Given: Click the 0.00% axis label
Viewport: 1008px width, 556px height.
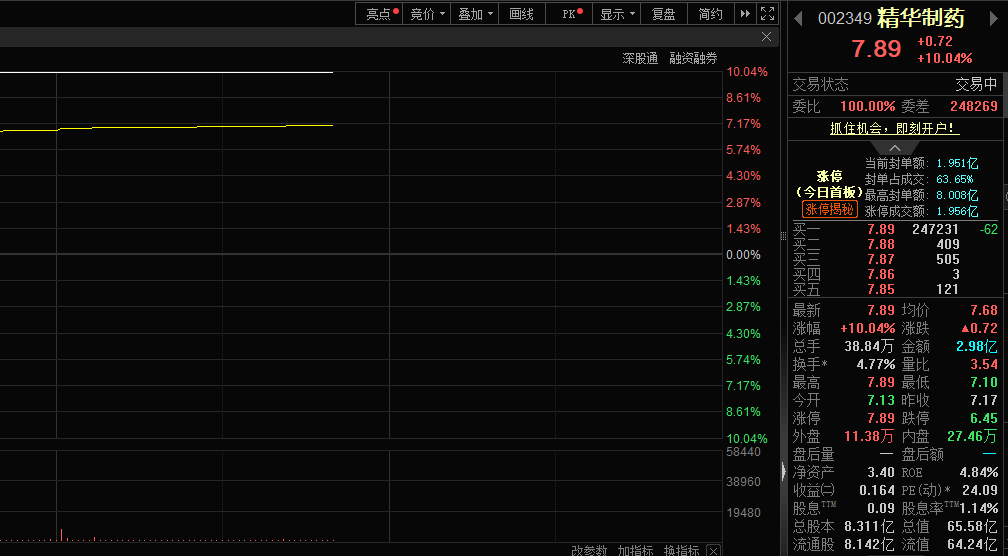Looking at the screenshot, I should tap(743, 255).
